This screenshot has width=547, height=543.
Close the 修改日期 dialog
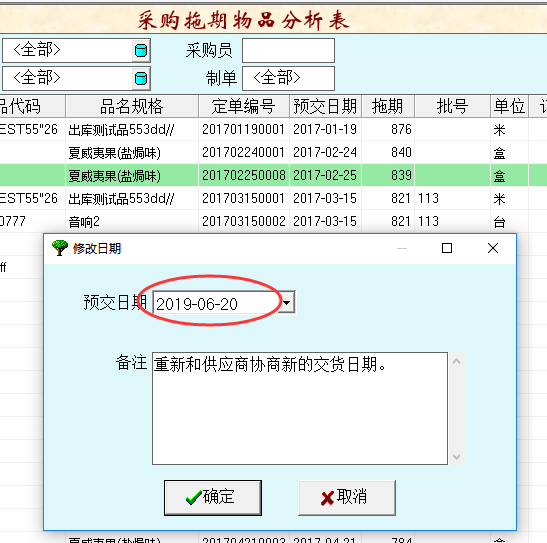[x=493, y=248]
